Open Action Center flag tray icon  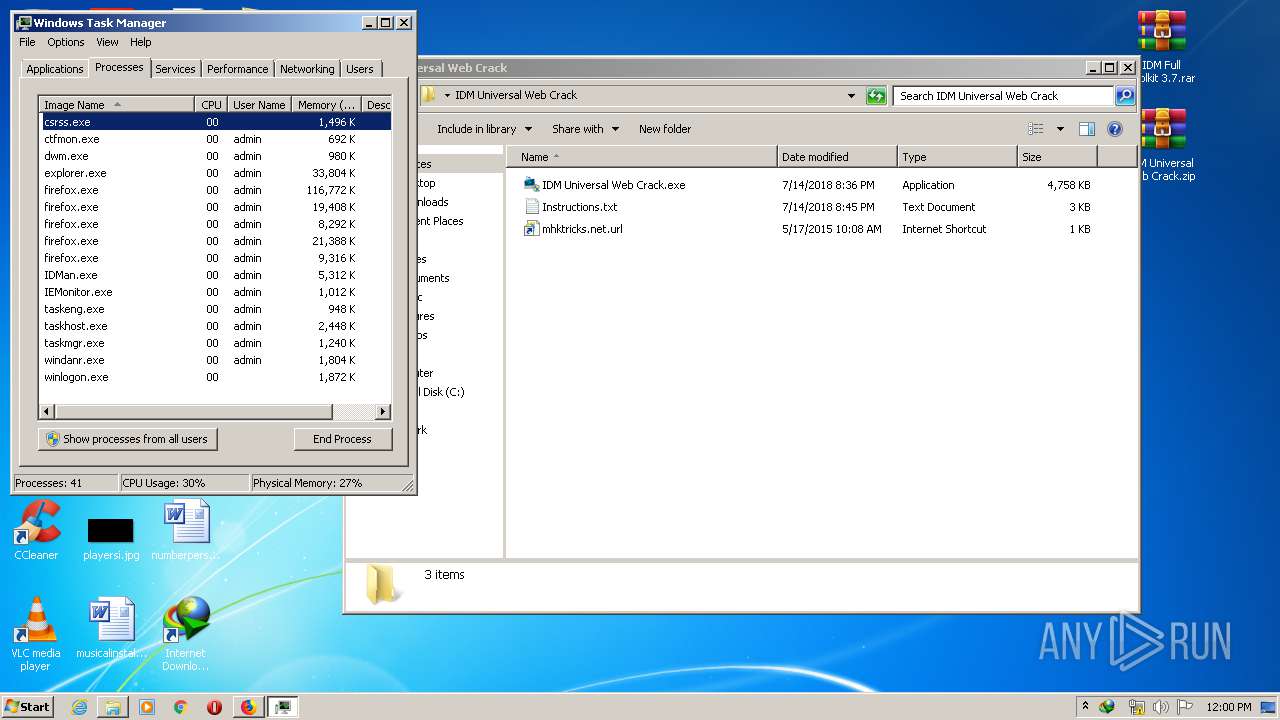point(1185,707)
